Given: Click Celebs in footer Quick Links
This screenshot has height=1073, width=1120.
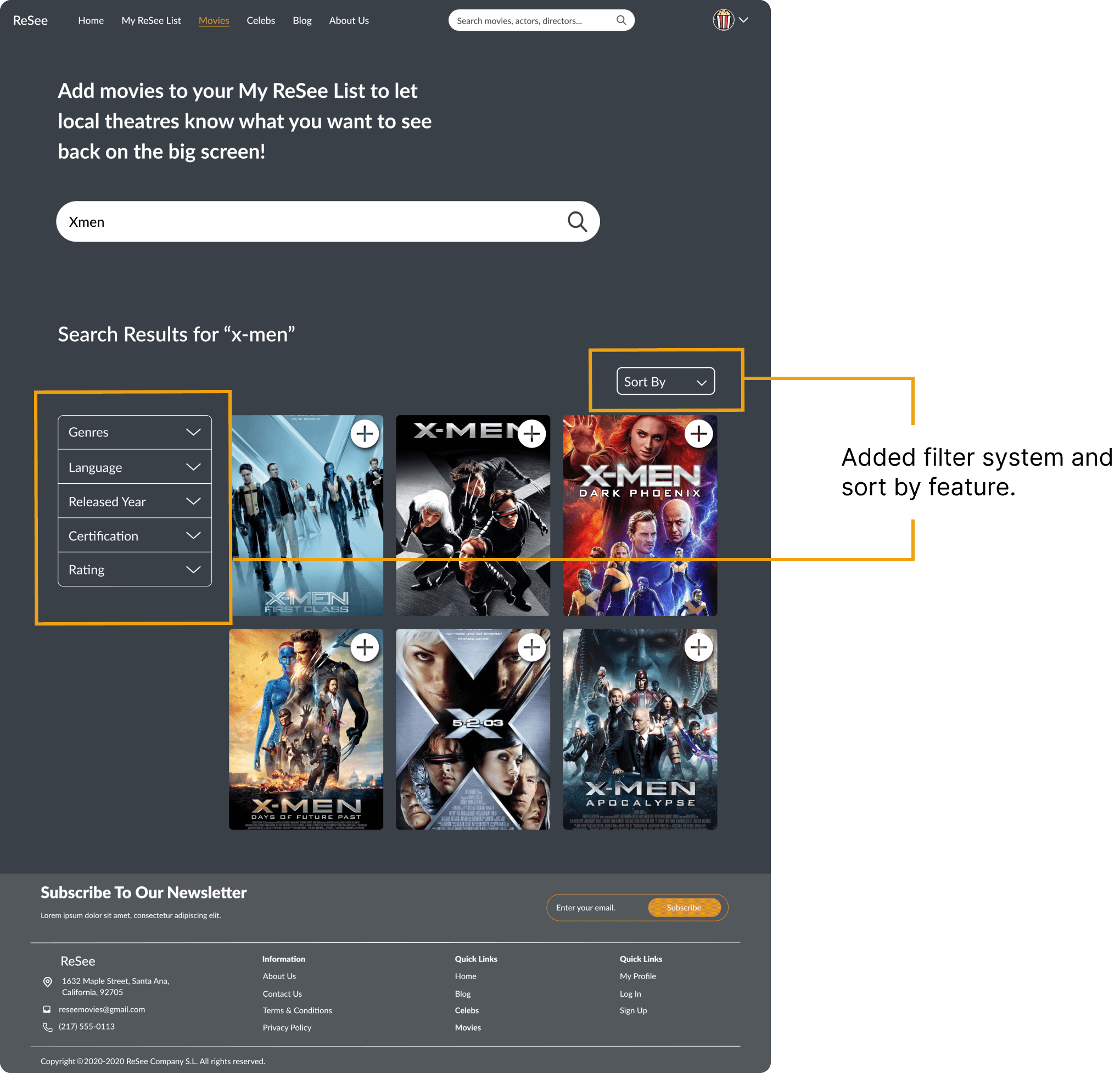Looking at the screenshot, I should point(467,1011).
